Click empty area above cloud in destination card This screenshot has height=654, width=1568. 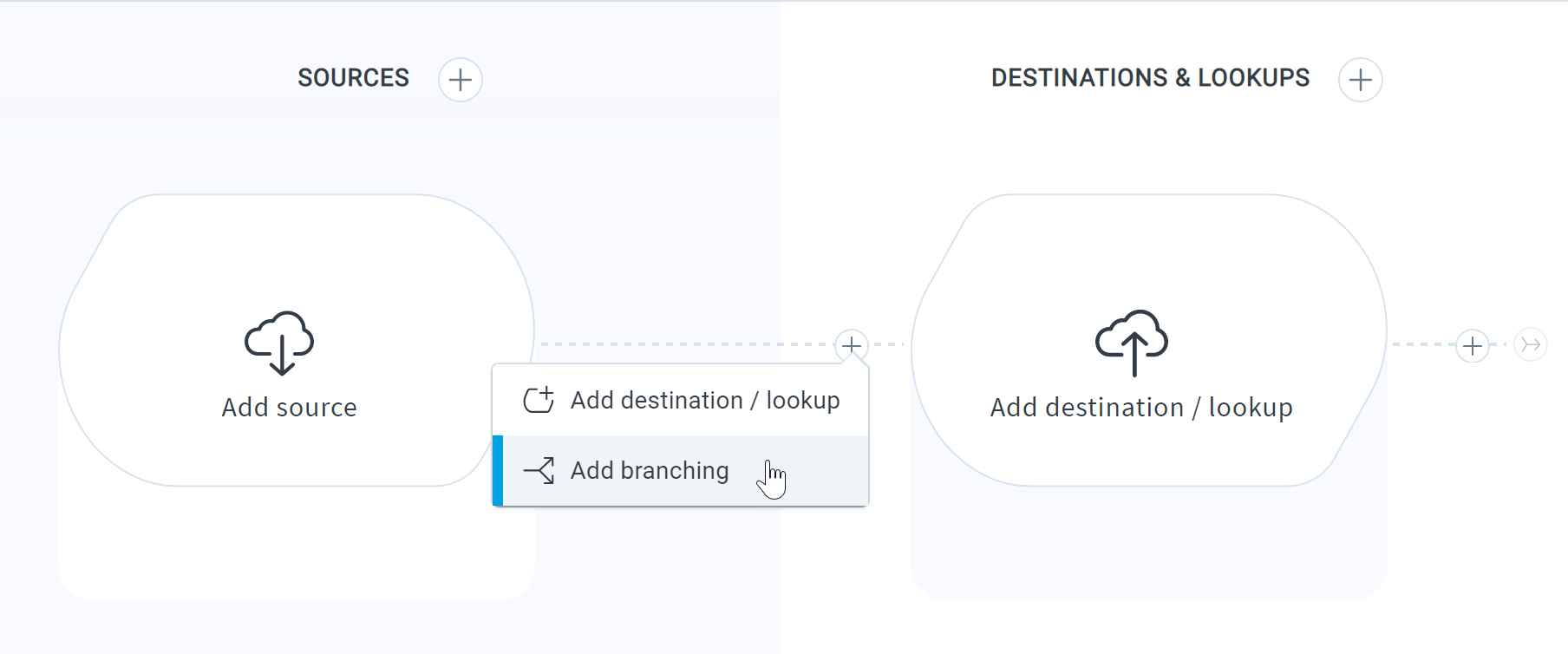pos(1145,252)
